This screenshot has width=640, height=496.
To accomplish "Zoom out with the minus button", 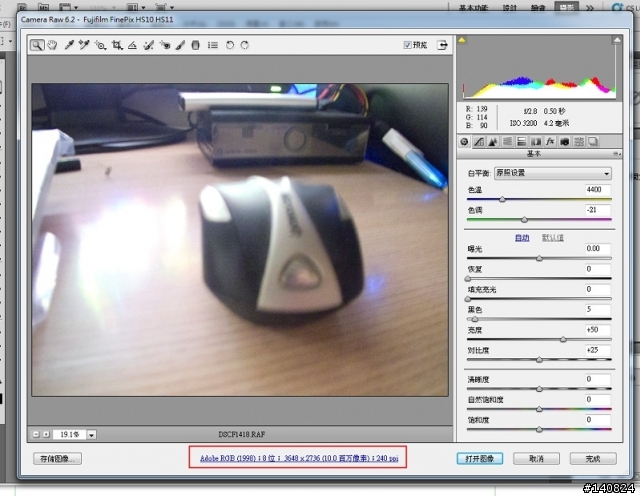I will [36, 434].
